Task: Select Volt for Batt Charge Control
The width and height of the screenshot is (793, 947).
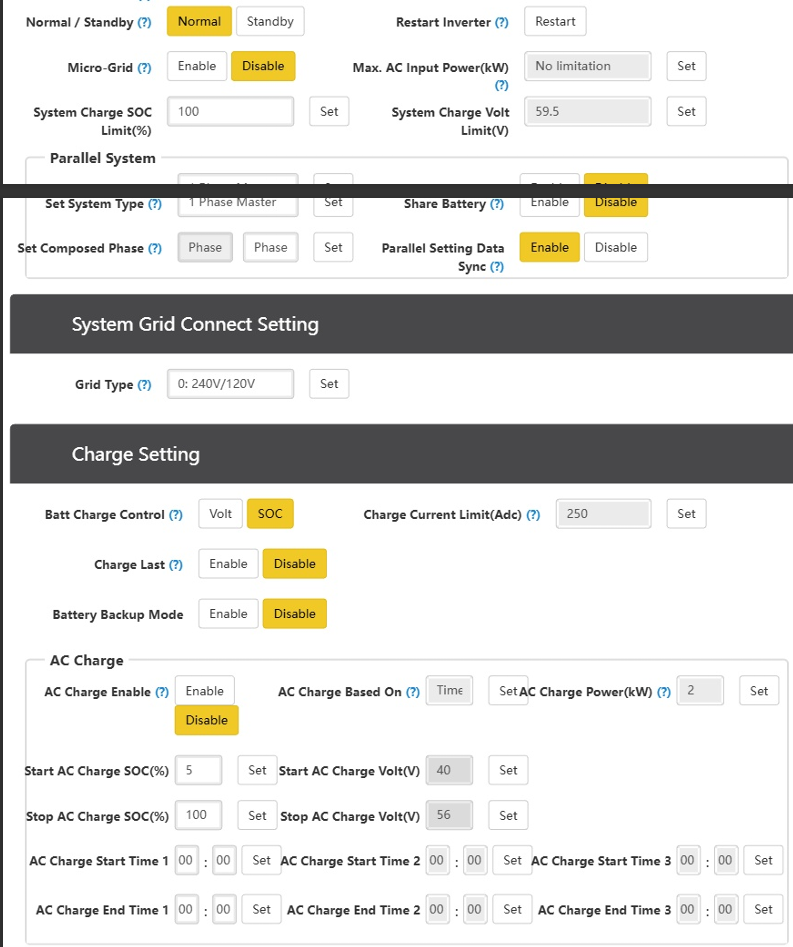Action: coord(220,513)
